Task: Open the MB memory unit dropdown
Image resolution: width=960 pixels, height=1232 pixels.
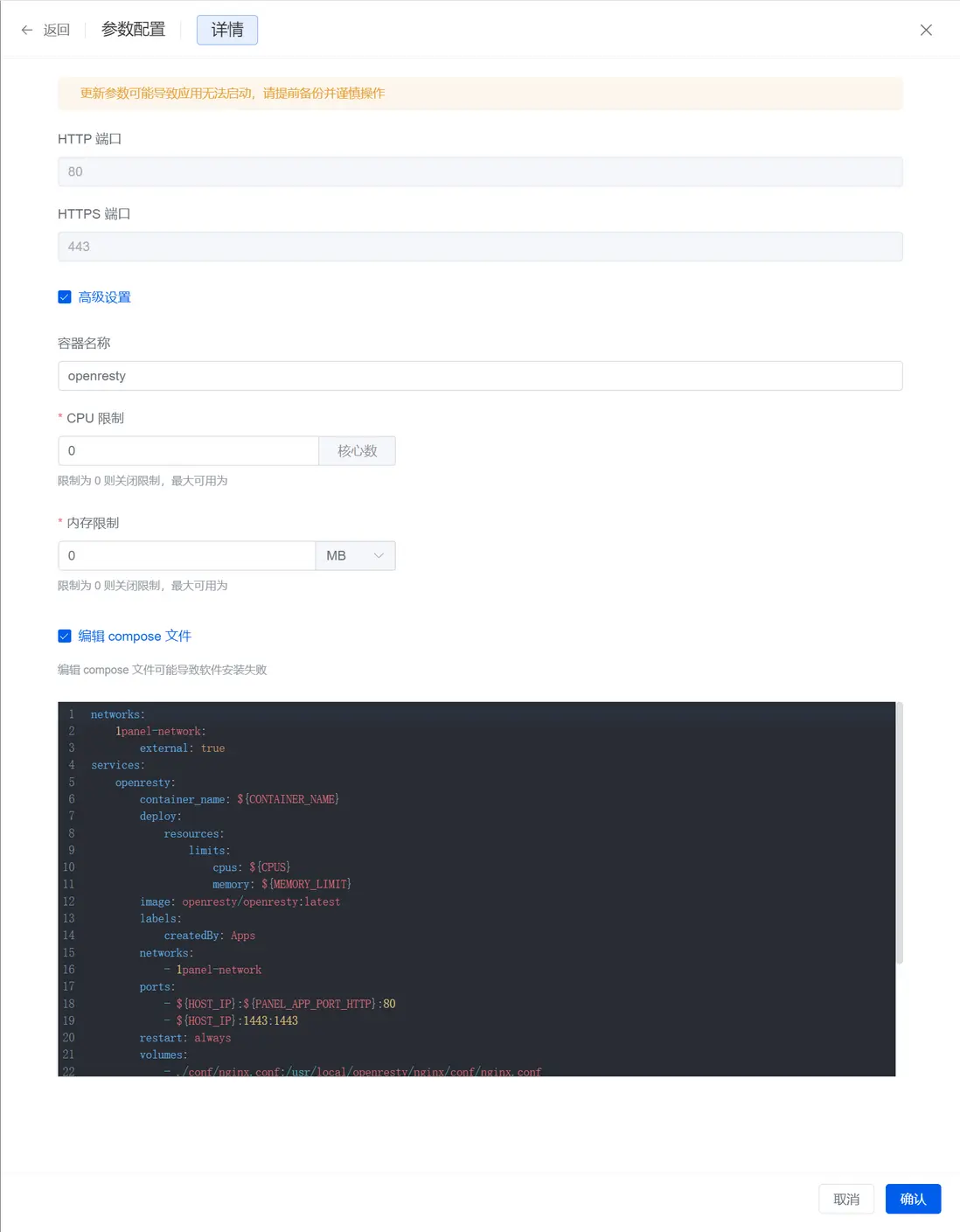Action: pyautogui.click(x=354, y=556)
